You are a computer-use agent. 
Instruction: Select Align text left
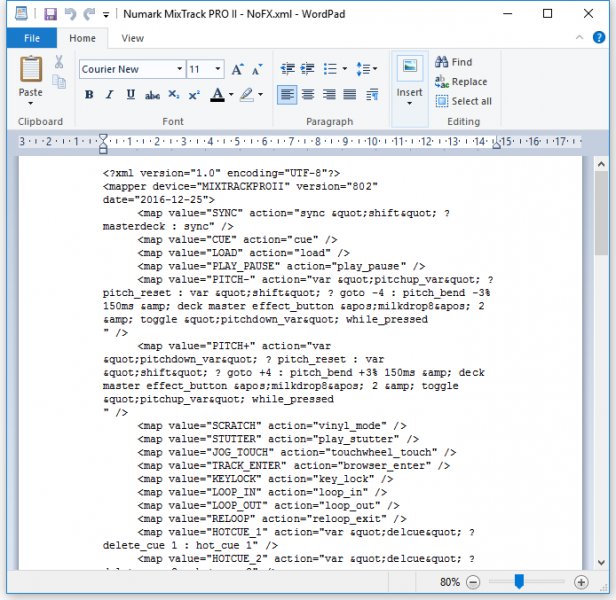pyautogui.click(x=287, y=95)
